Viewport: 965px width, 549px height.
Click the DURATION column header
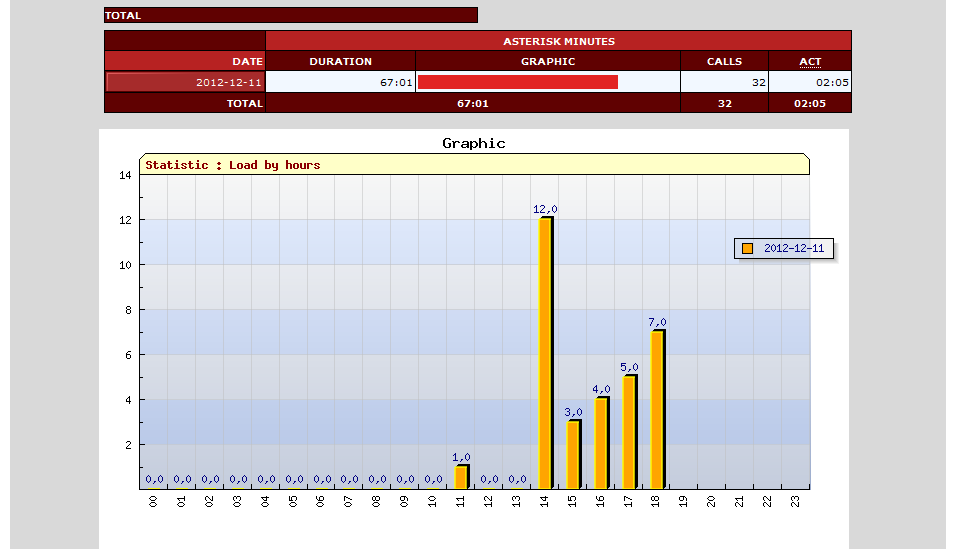tap(340, 61)
